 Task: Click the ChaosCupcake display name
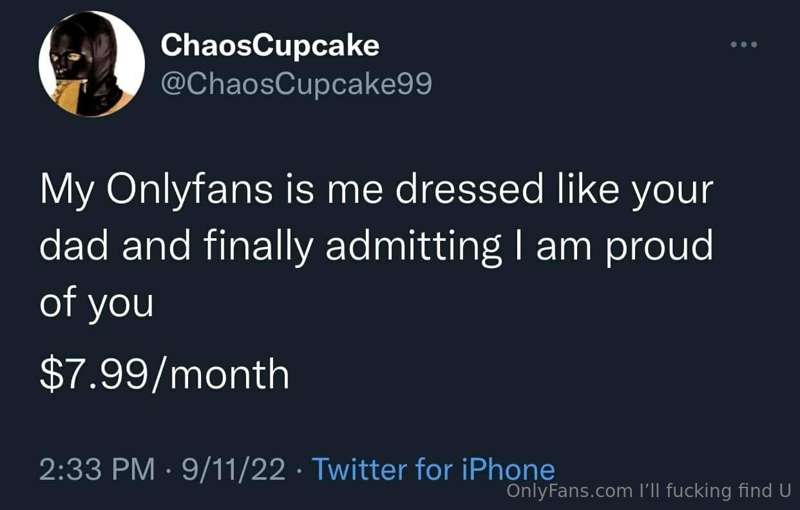point(270,46)
